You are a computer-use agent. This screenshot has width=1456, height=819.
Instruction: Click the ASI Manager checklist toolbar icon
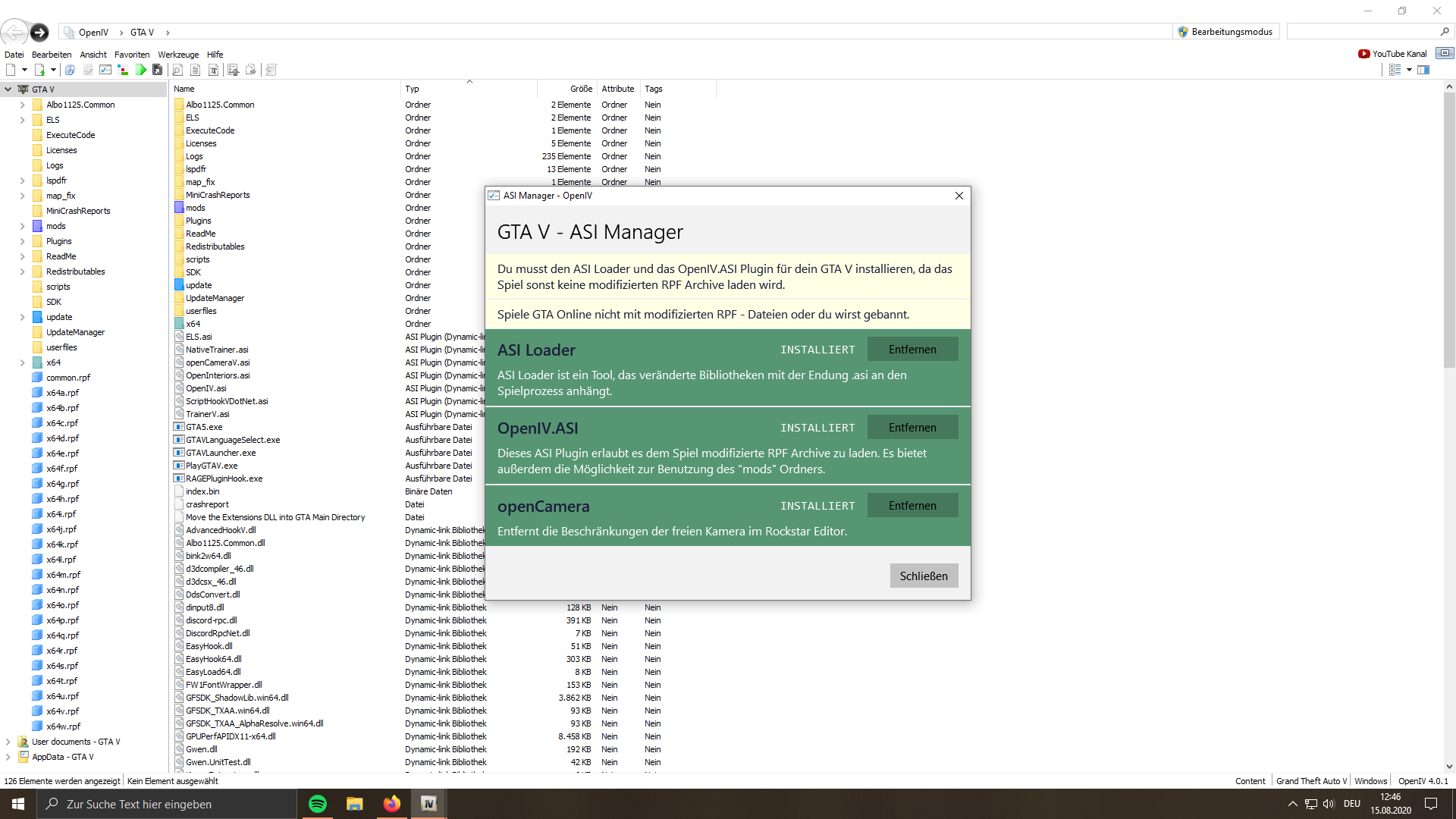[105, 70]
